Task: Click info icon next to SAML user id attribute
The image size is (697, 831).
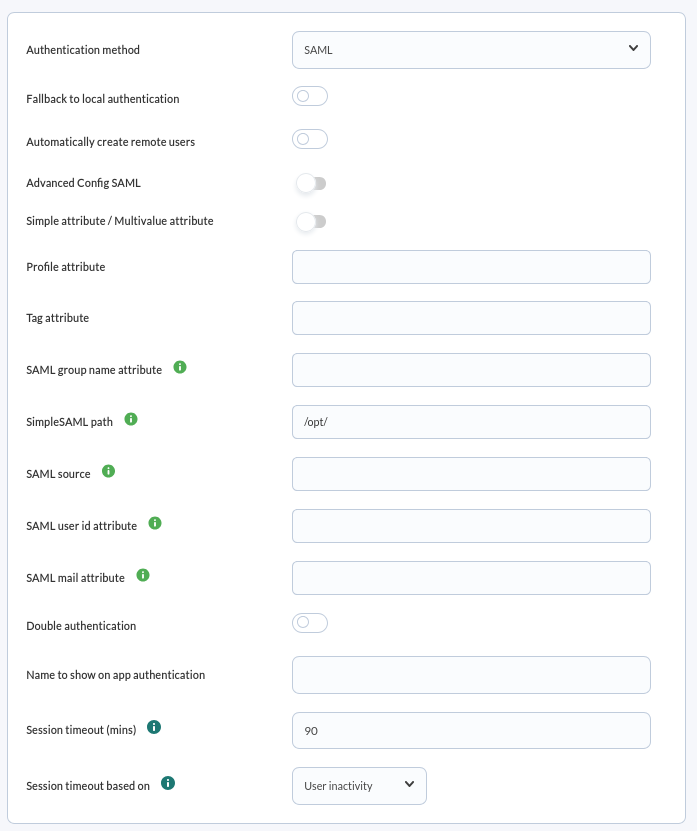Action: [154, 523]
